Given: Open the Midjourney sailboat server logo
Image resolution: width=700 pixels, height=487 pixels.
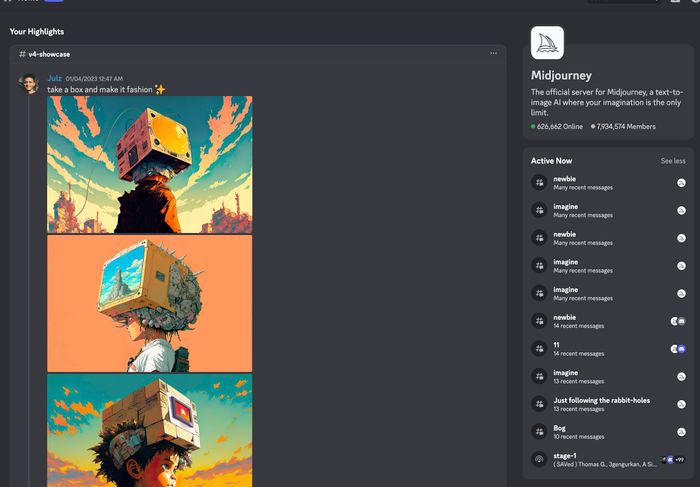Looking at the screenshot, I should tap(547, 43).
